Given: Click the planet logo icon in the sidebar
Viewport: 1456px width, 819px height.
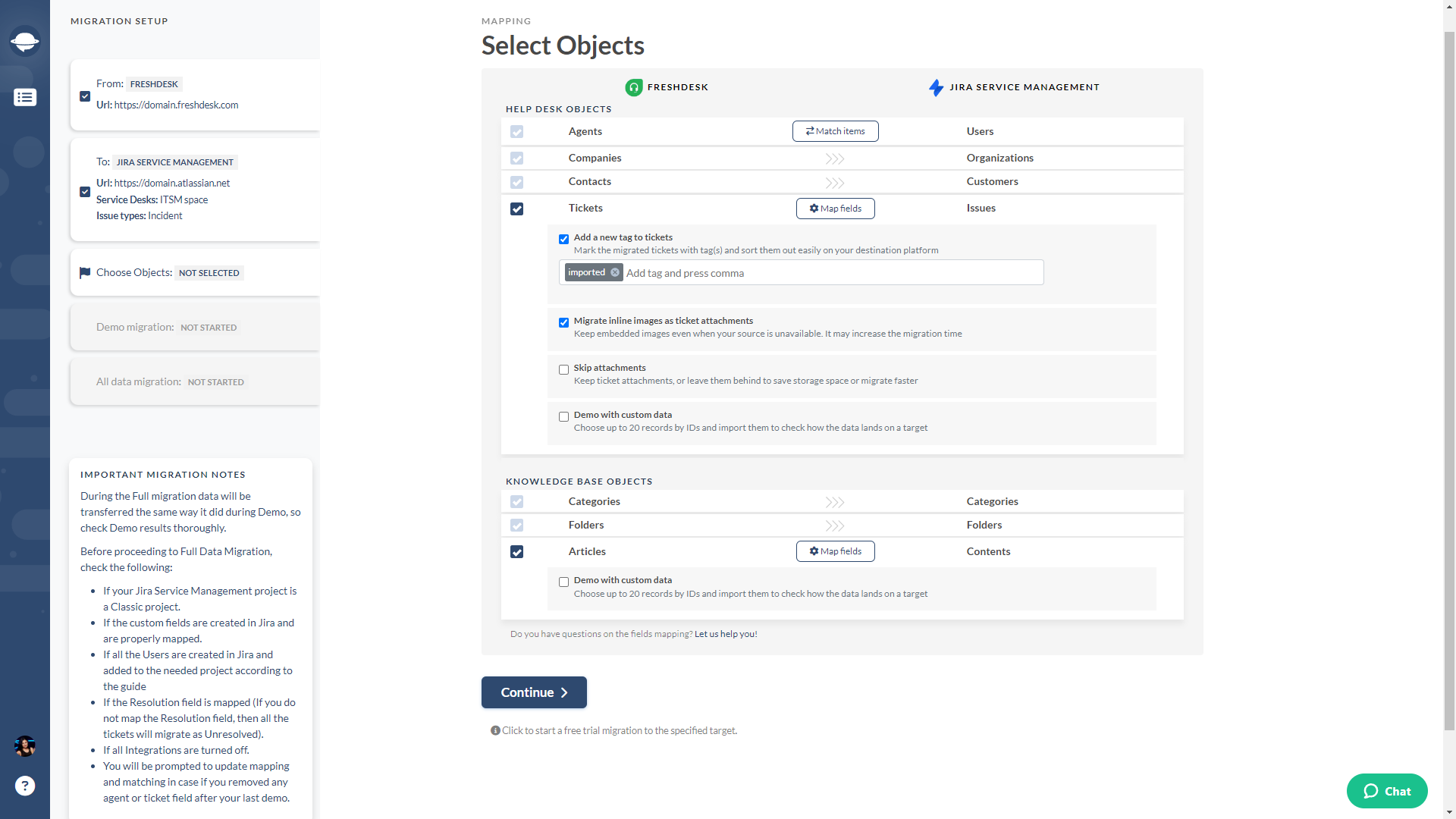Looking at the screenshot, I should click(25, 41).
